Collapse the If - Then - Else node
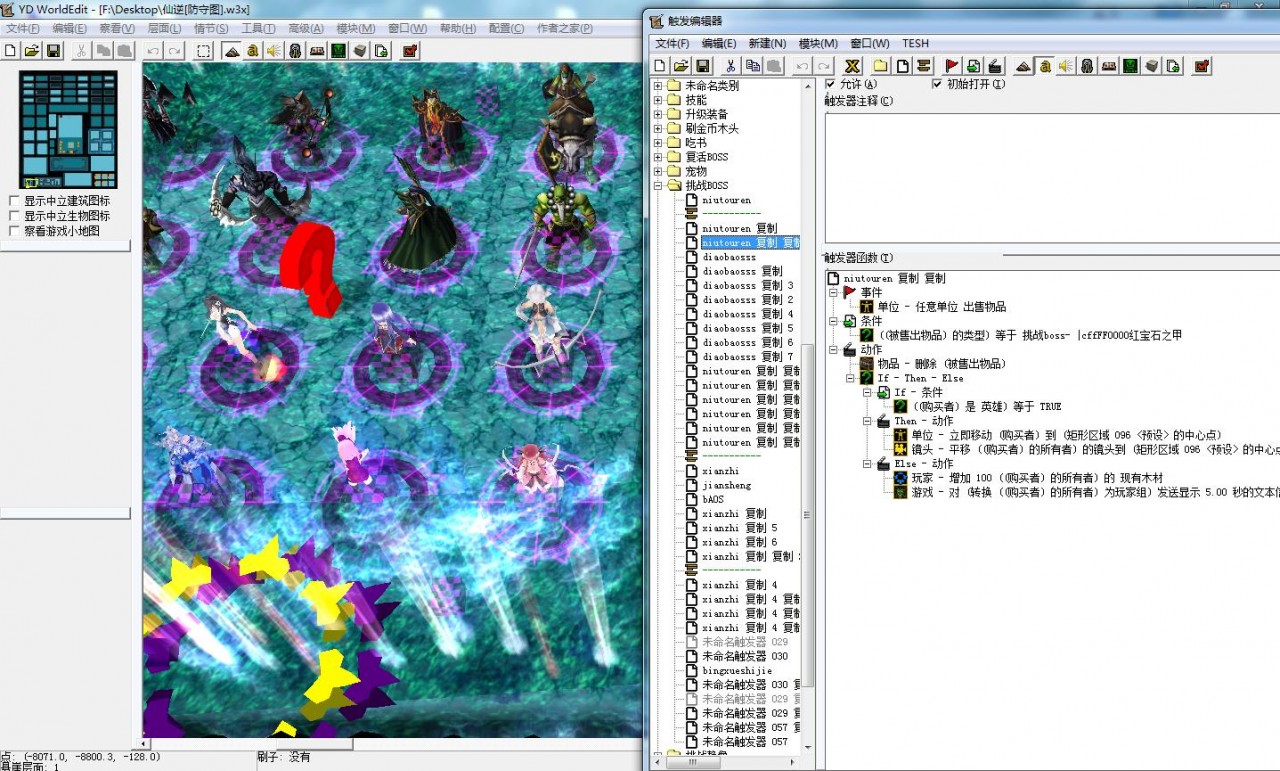 pos(851,378)
